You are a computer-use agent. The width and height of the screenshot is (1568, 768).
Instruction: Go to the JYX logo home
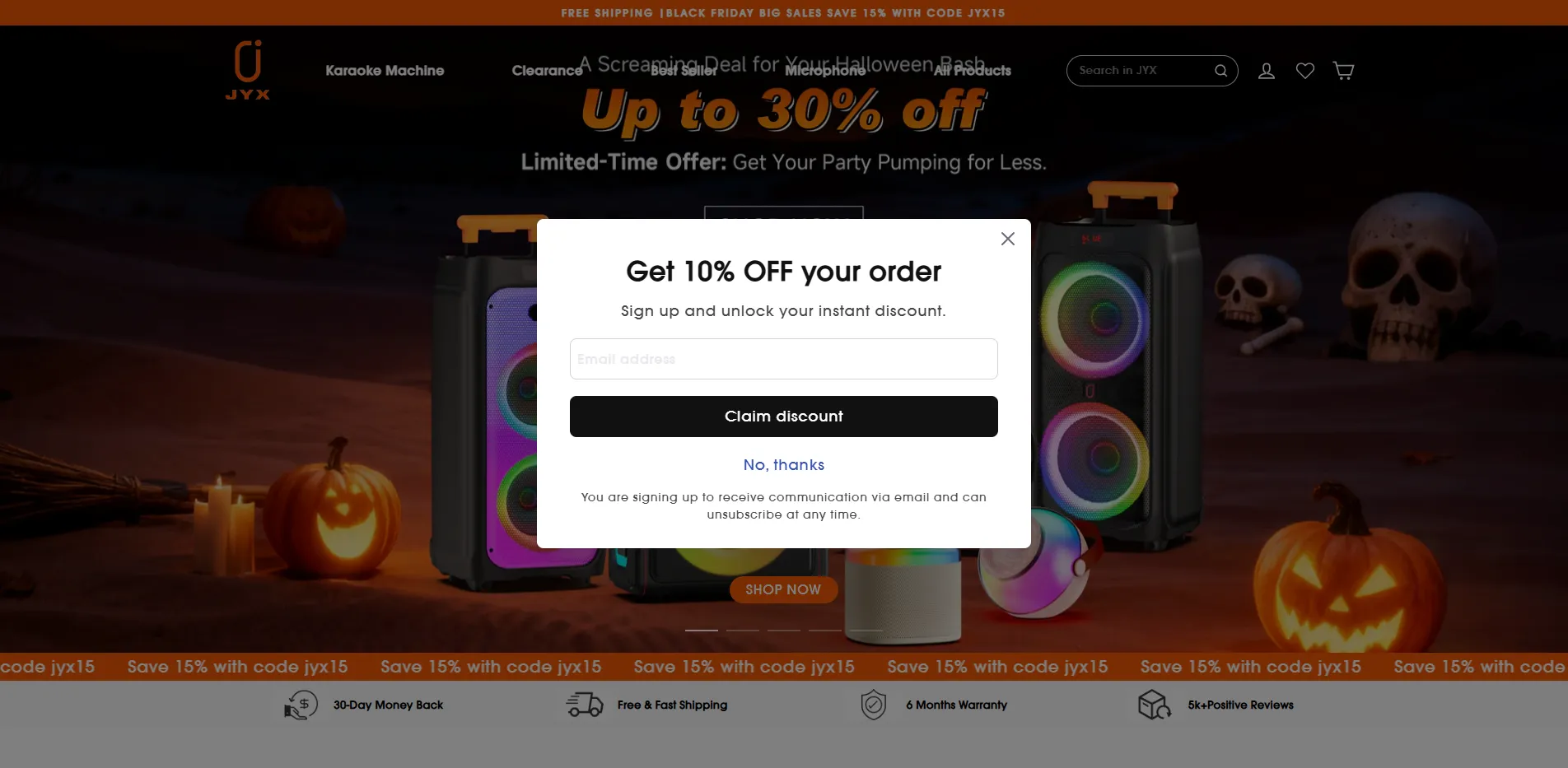(248, 70)
